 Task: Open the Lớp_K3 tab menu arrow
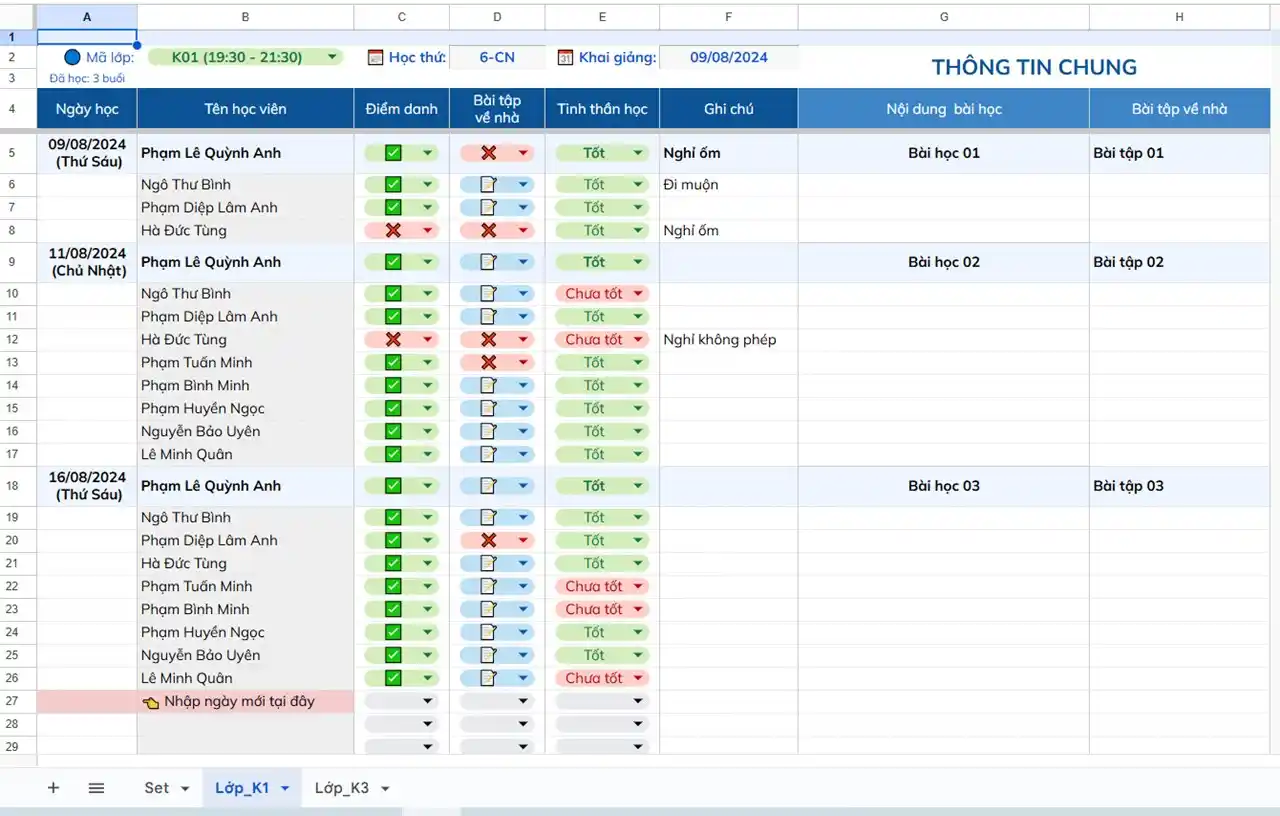(x=385, y=789)
